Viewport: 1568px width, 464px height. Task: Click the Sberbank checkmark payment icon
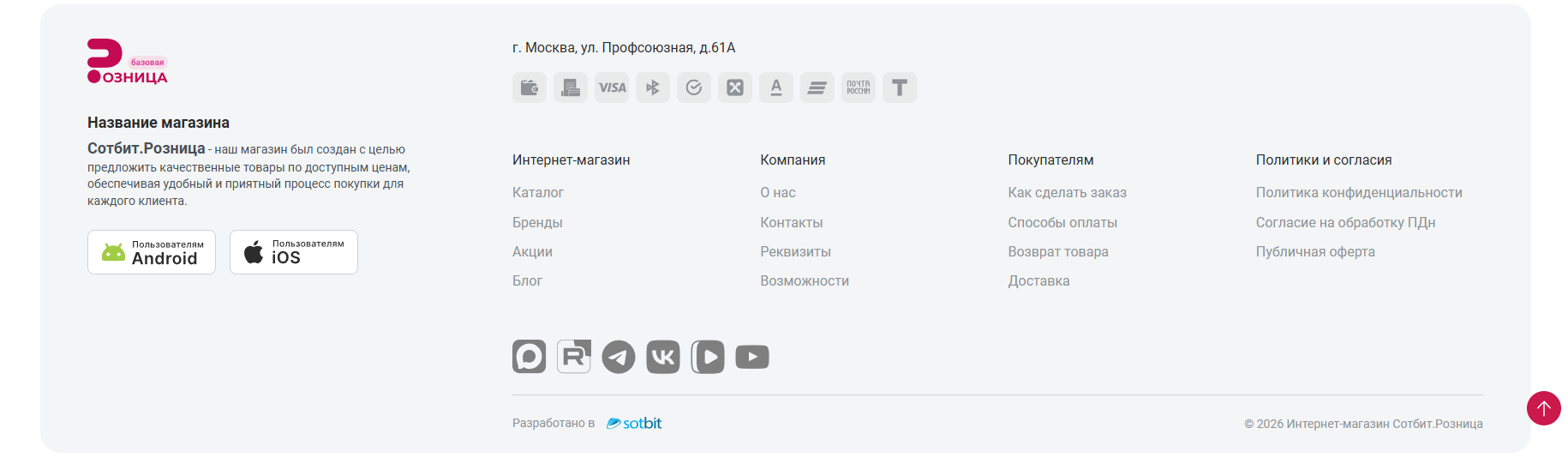click(x=694, y=87)
